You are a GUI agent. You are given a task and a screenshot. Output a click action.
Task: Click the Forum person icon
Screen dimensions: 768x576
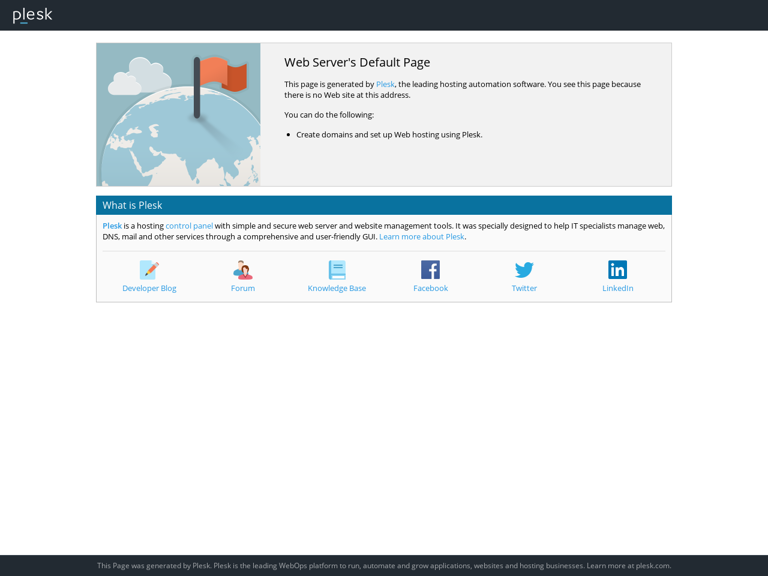(243, 270)
